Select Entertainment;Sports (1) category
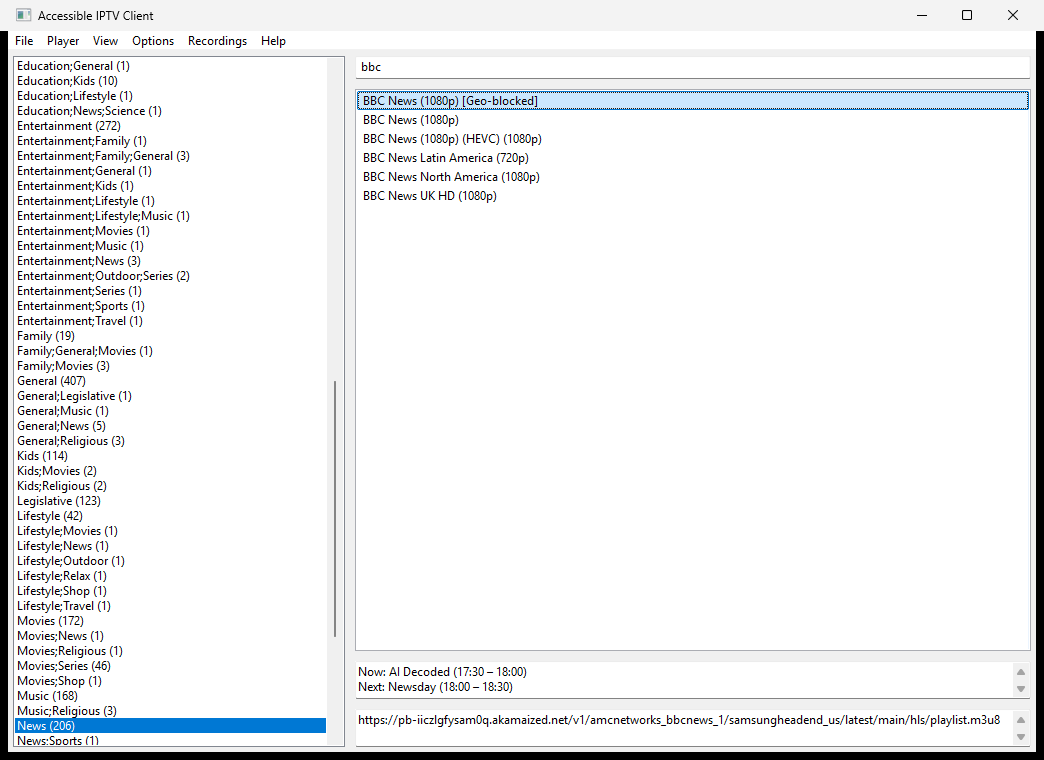This screenshot has height=760, width=1044. point(170,306)
